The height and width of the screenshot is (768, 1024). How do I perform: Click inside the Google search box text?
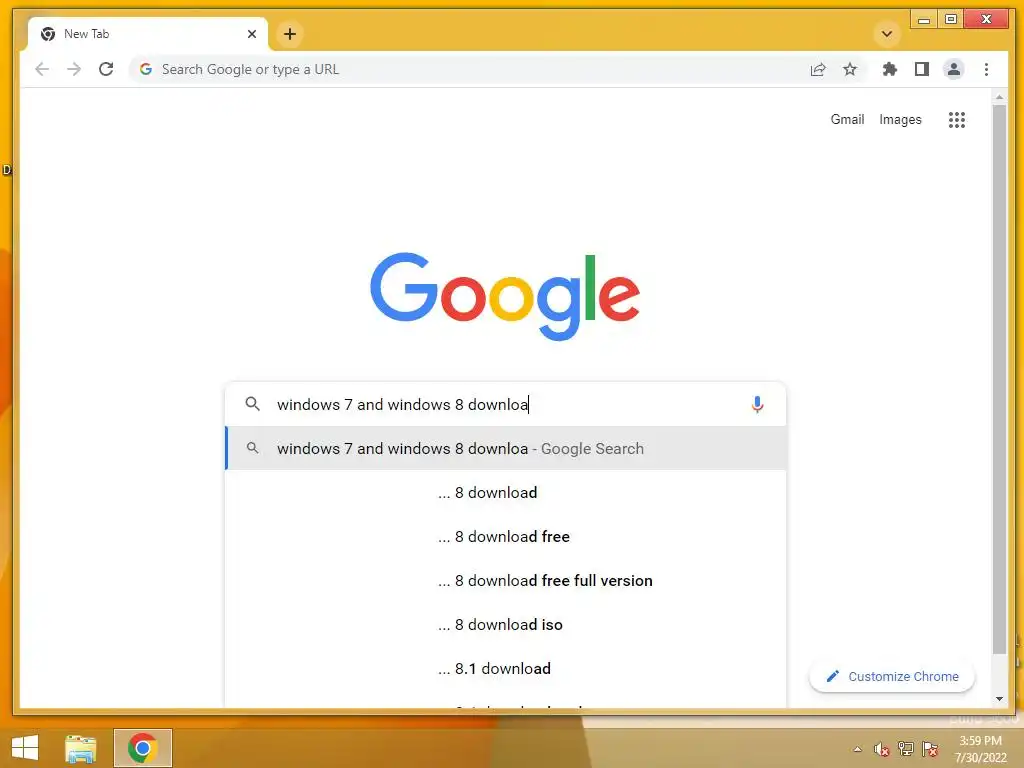[x=402, y=405]
